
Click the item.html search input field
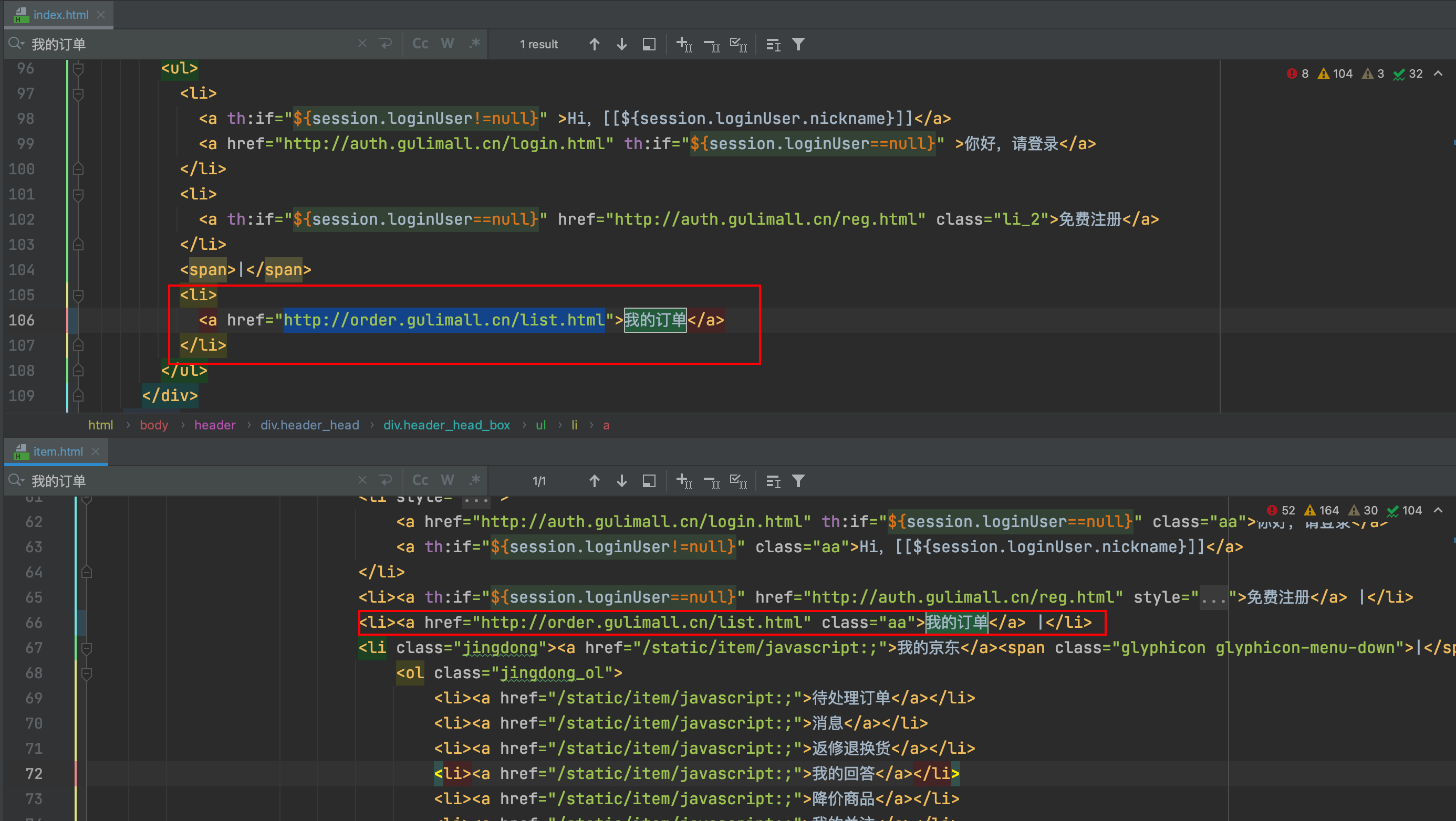pyautogui.click(x=192, y=481)
